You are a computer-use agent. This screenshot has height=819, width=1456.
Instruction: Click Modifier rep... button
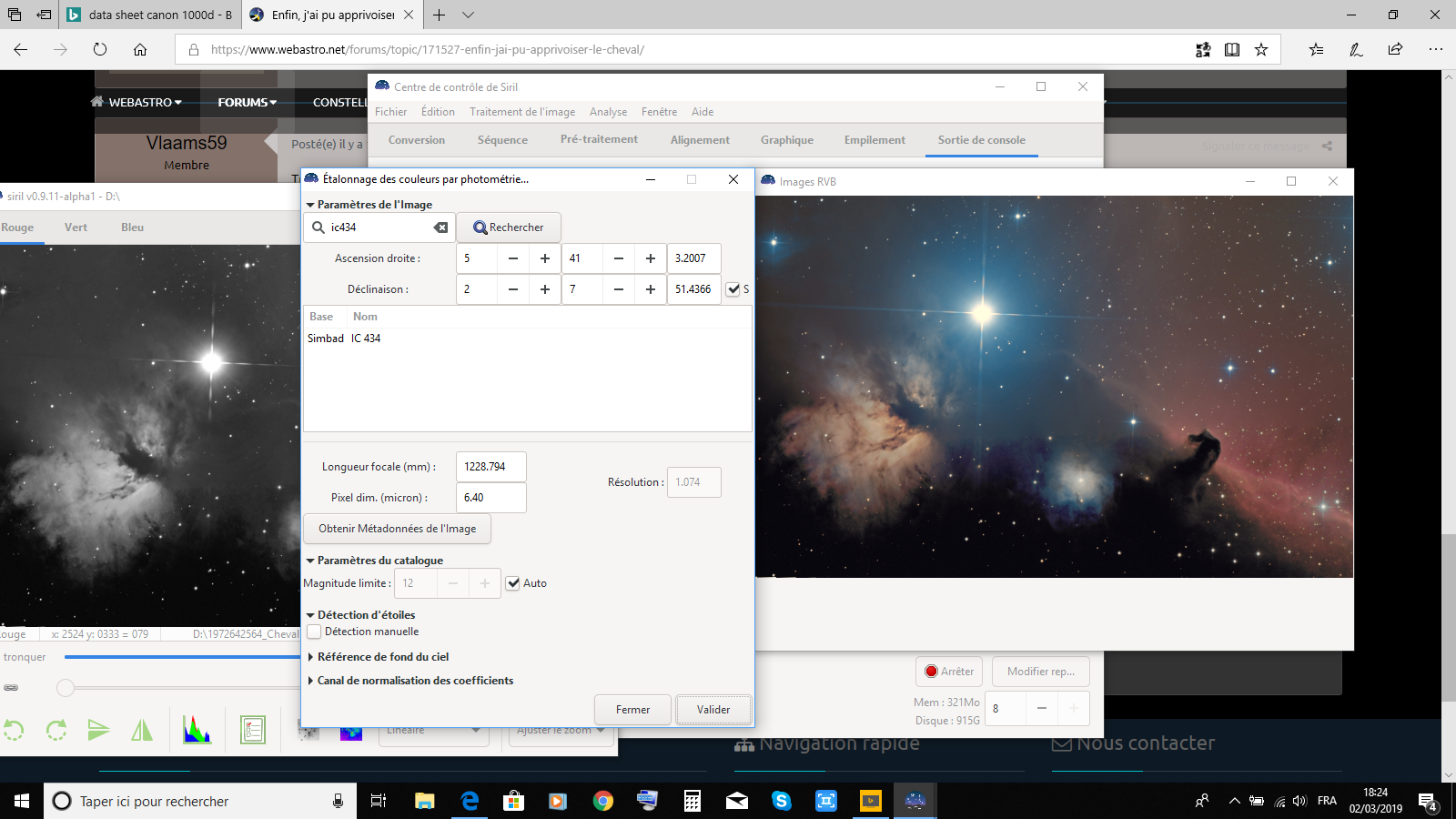point(1041,672)
